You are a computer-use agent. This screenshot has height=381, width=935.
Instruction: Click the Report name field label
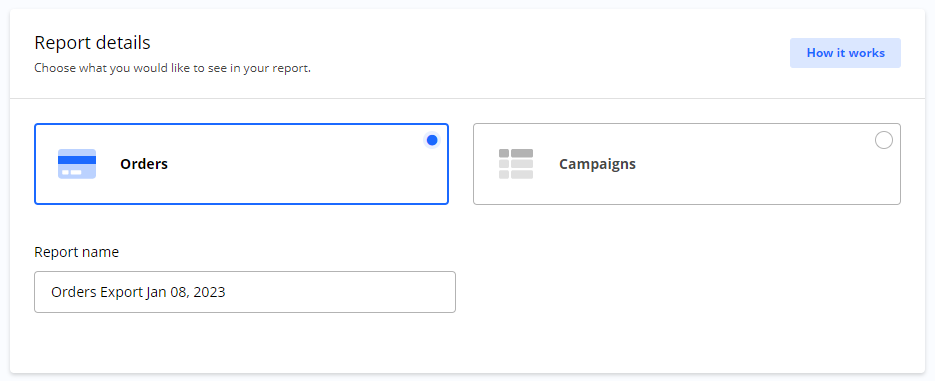pyautogui.click(x=76, y=252)
